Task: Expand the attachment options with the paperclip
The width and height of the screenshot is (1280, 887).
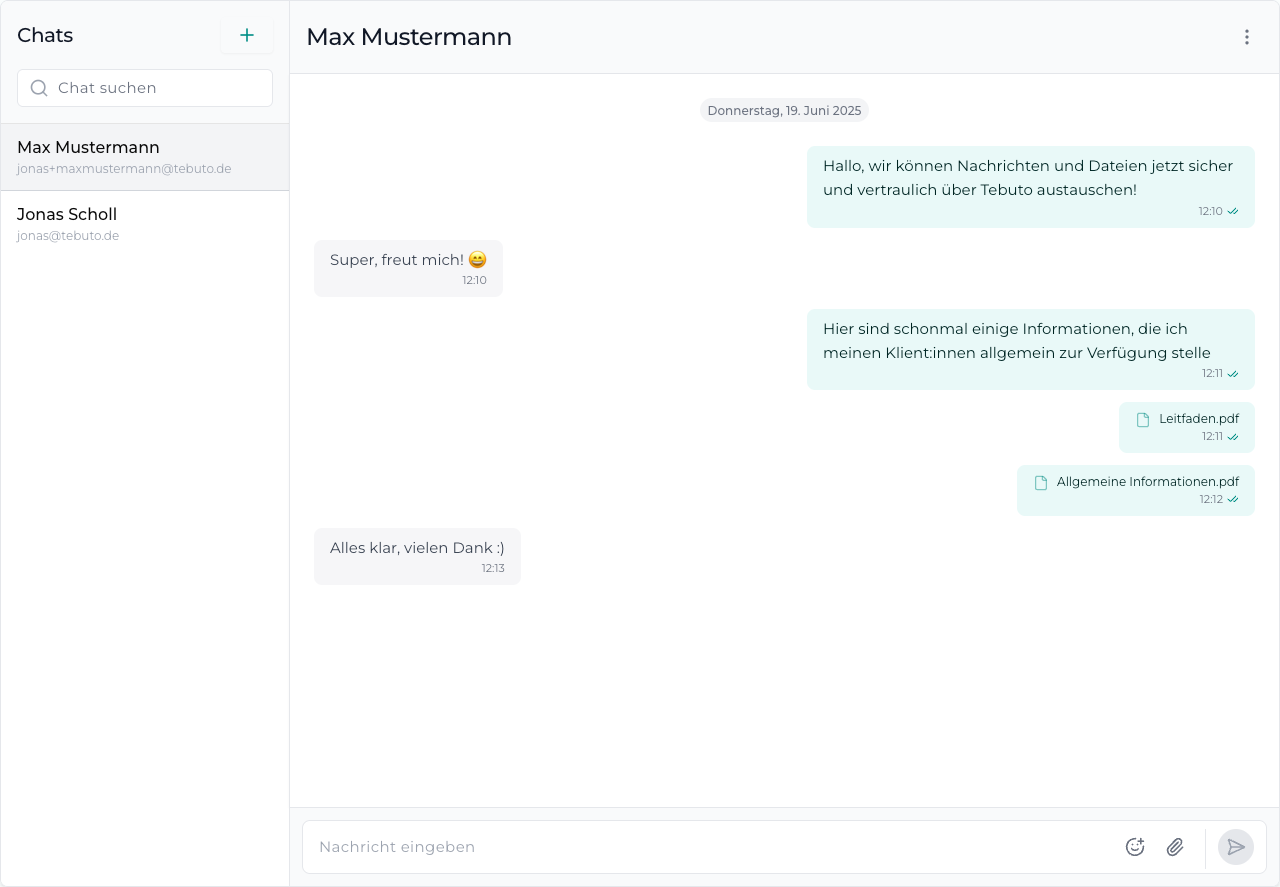Action: 1175,847
